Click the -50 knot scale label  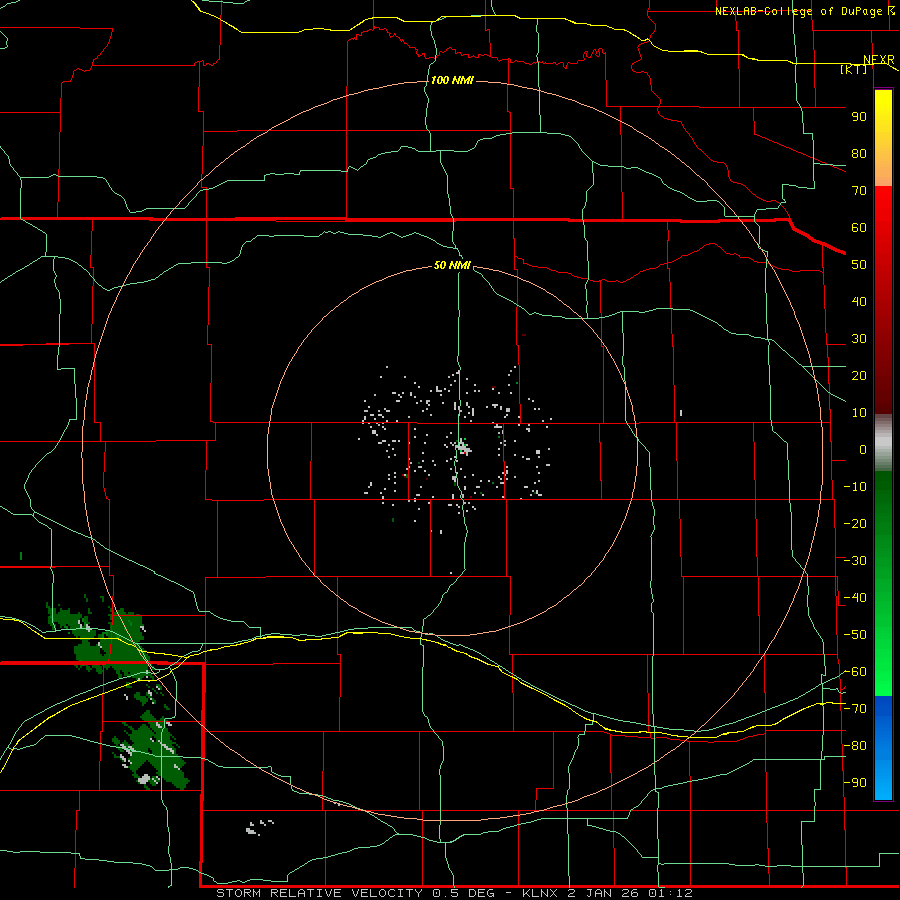tap(855, 635)
